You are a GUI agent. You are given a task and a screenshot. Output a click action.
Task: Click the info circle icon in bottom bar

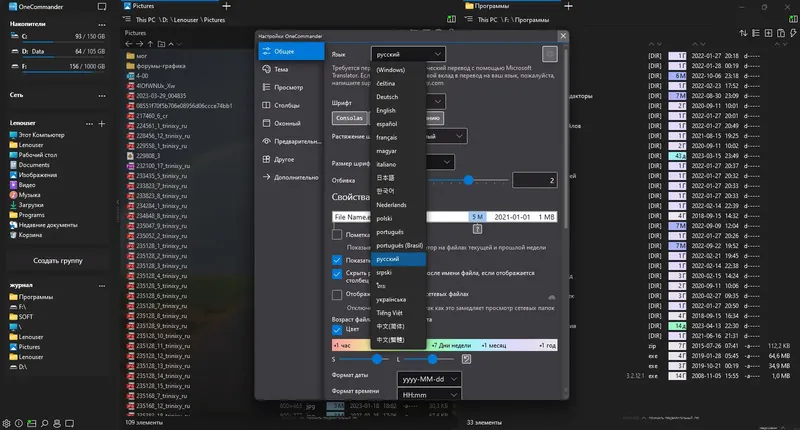coord(19,423)
